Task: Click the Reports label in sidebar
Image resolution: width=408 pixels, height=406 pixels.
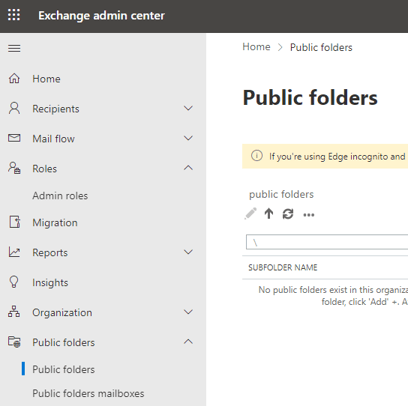Action: [x=50, y=253]
